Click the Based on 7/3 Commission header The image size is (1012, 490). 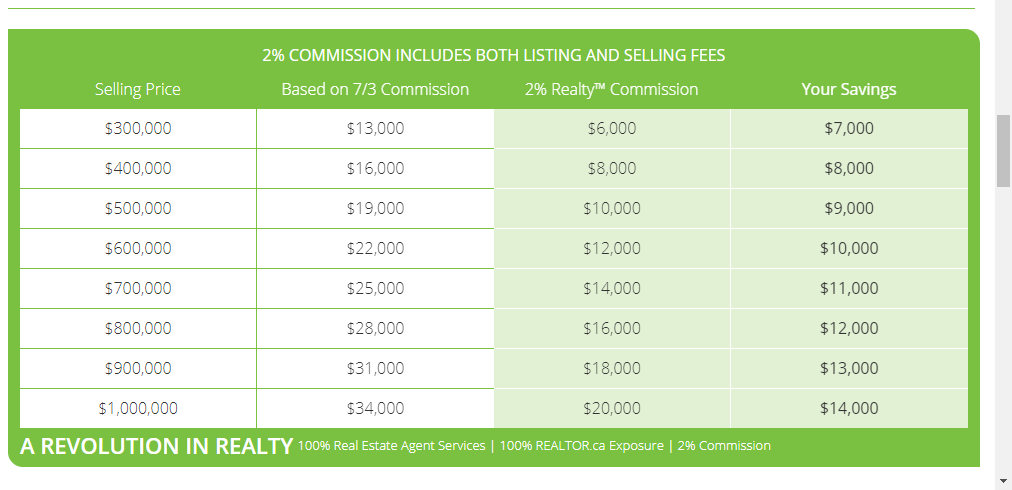(x=375, y=89)
